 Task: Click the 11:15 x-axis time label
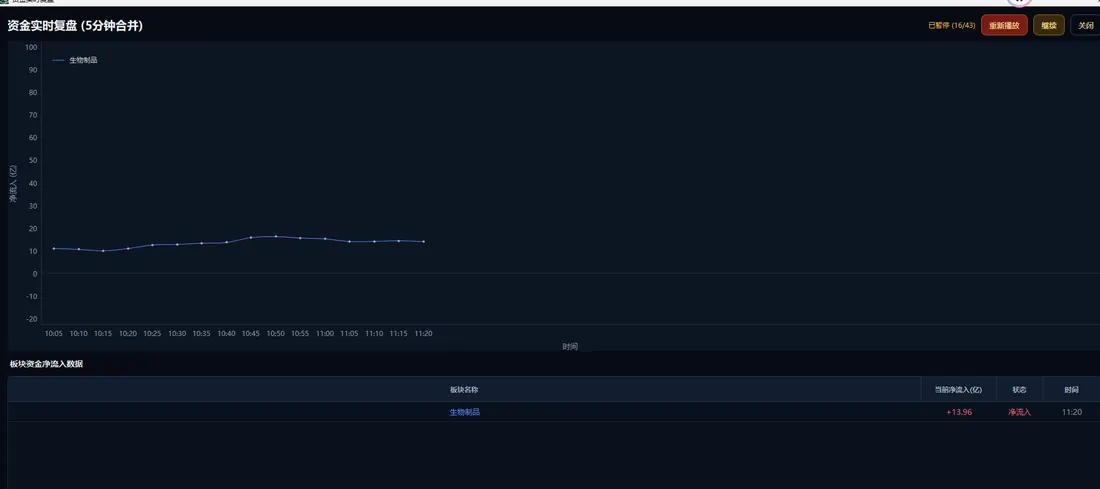pyautogui.click(x=398, y=334)
